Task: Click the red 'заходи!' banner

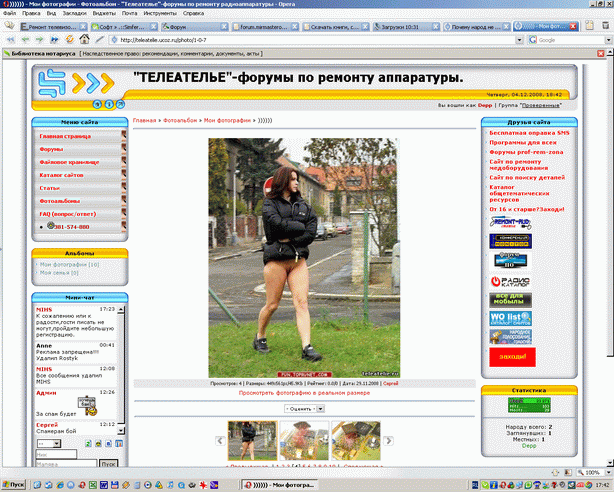Action: pyautogui.click(x=513, y=355)
